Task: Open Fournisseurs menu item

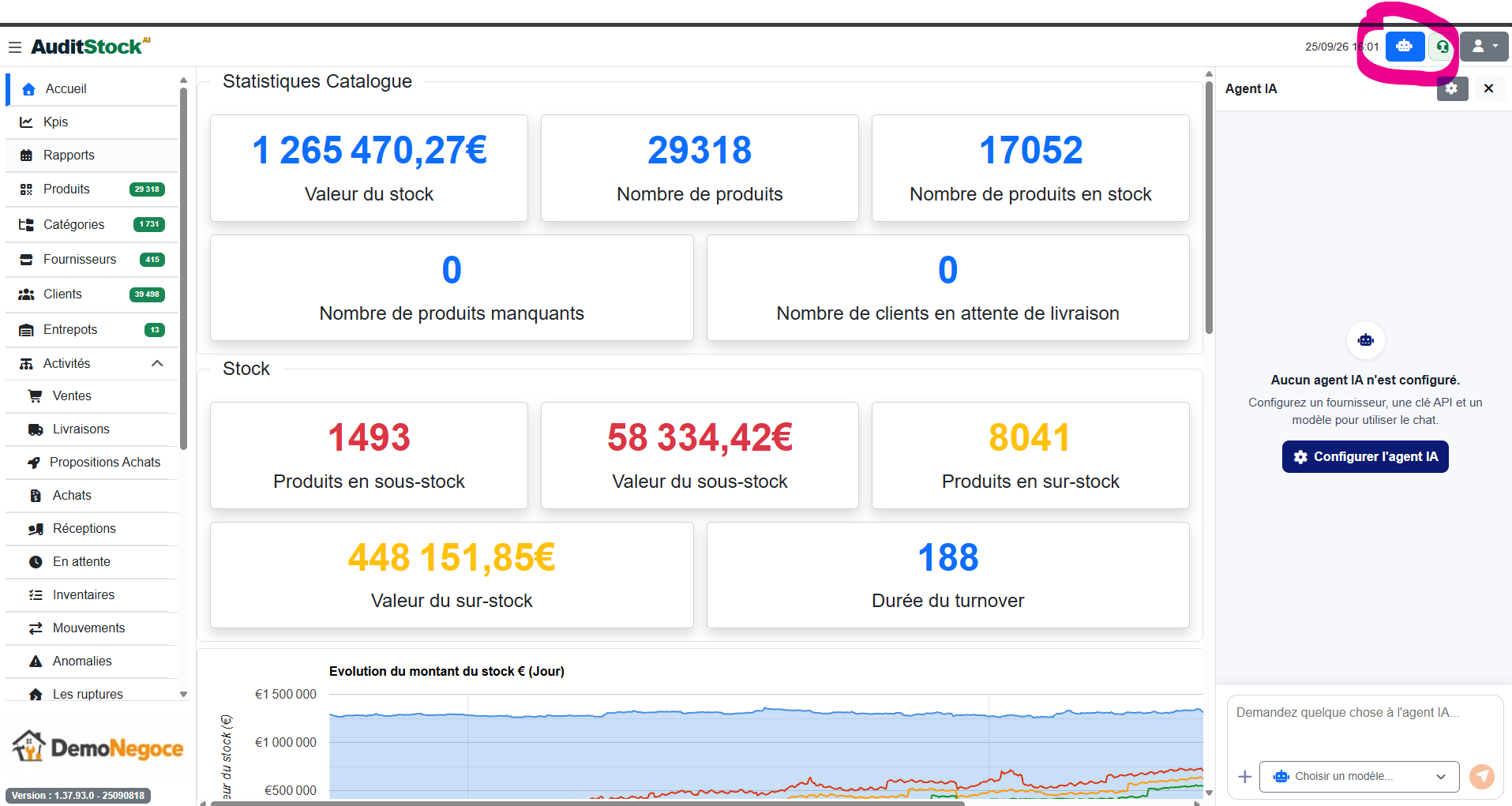Action: click(92, 260)
